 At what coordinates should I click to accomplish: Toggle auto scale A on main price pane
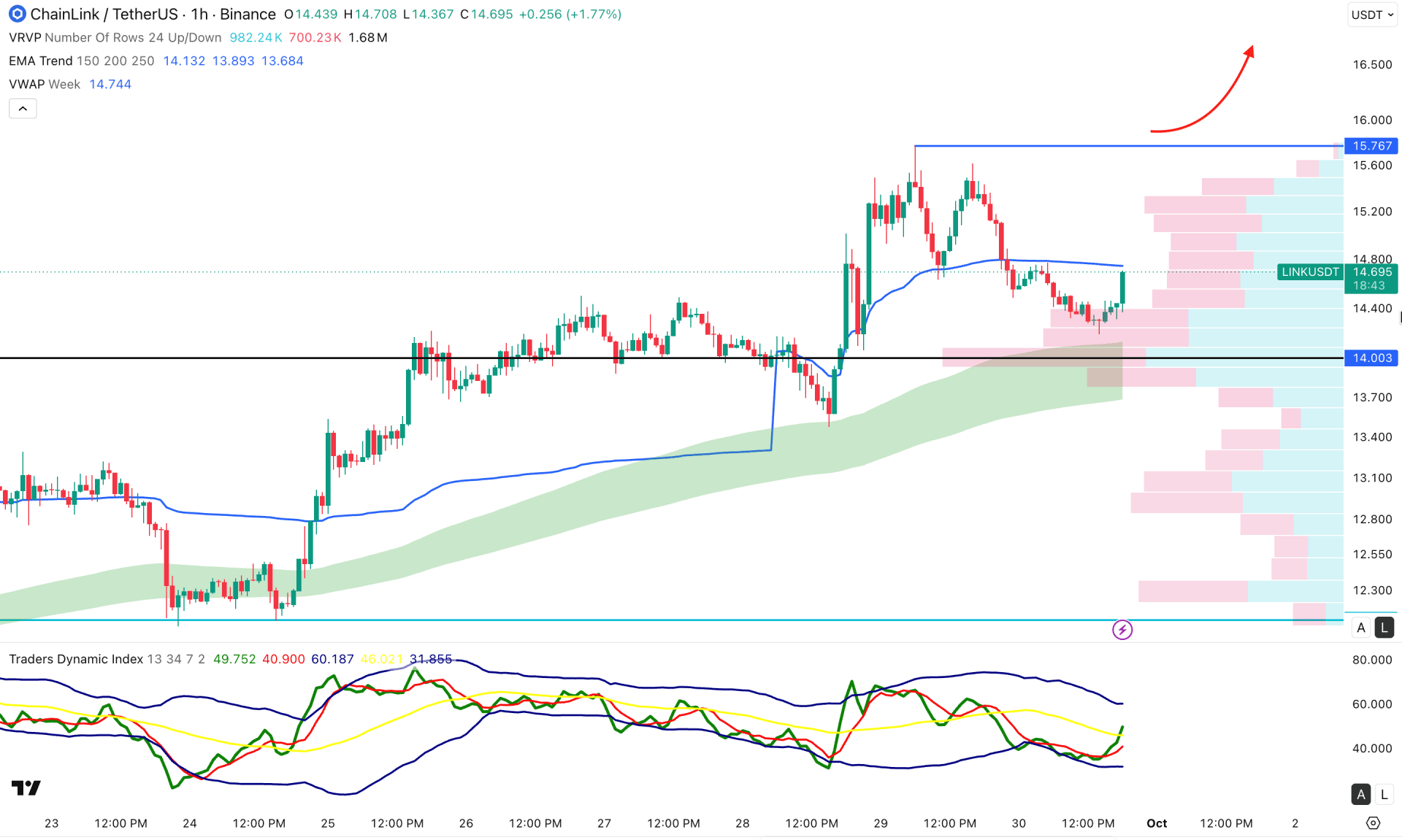click(1361, 628)
